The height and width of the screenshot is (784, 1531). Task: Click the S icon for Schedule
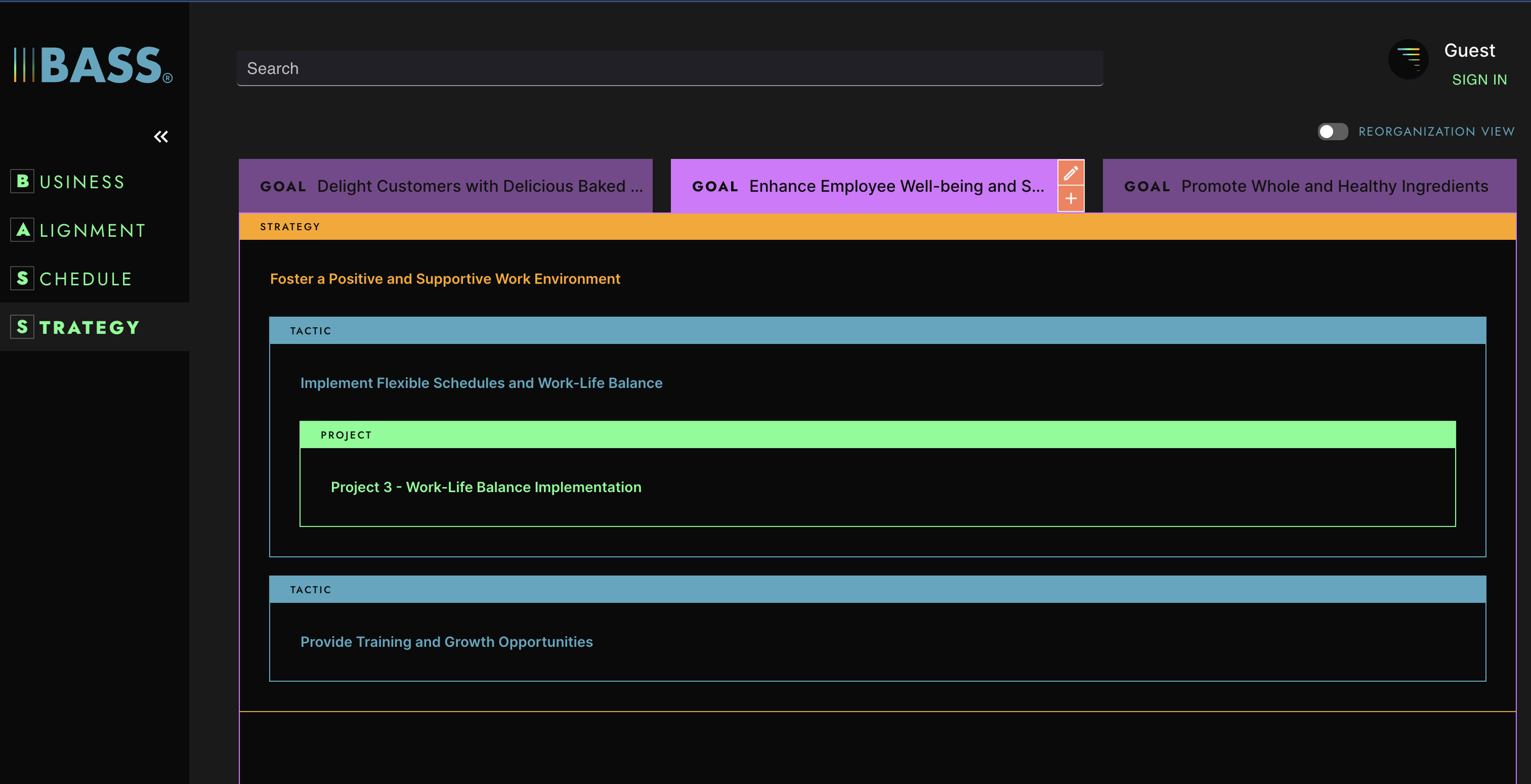pos(23,278)
